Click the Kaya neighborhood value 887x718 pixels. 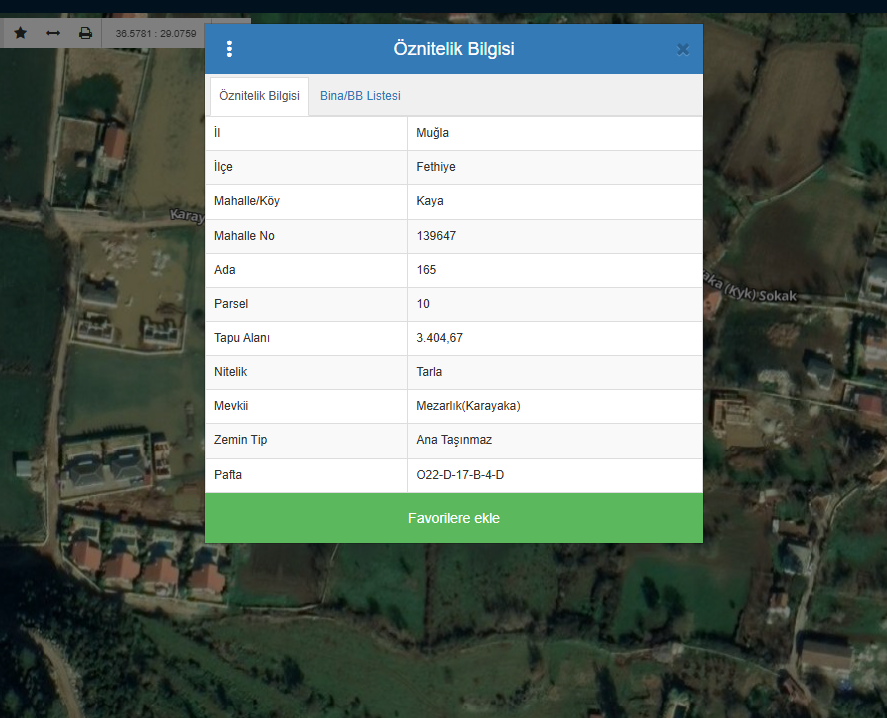[x=430, y=201]
